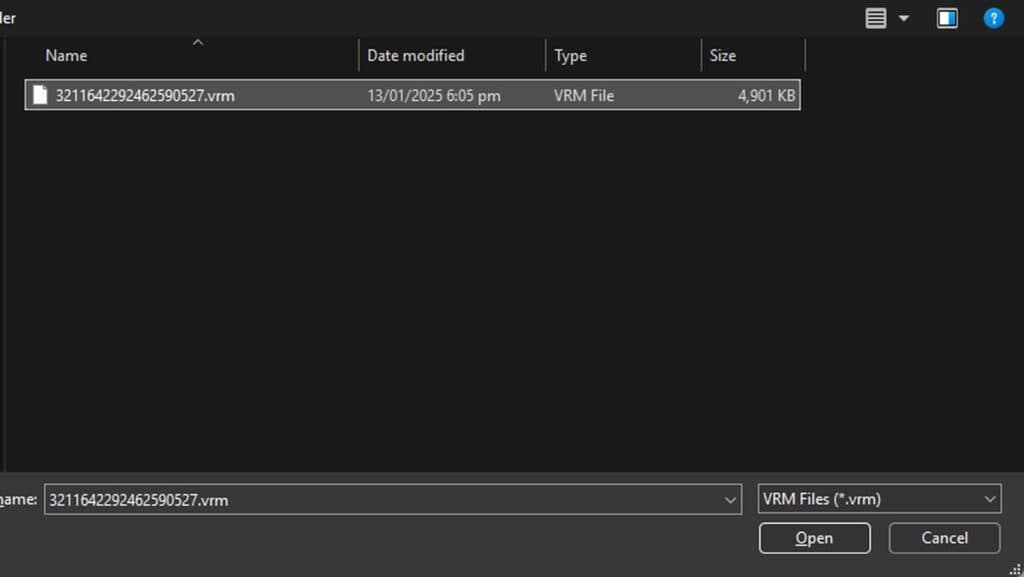
Task: Expand the File name history dropdown arrow
Action: pos(729,499)
